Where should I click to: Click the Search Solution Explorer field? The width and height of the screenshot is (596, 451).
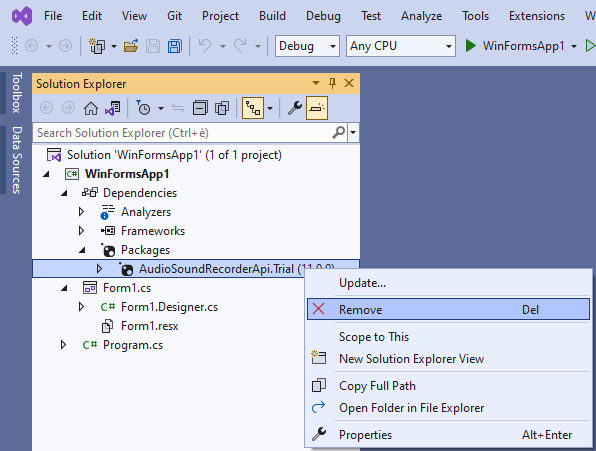pos(184,133)
